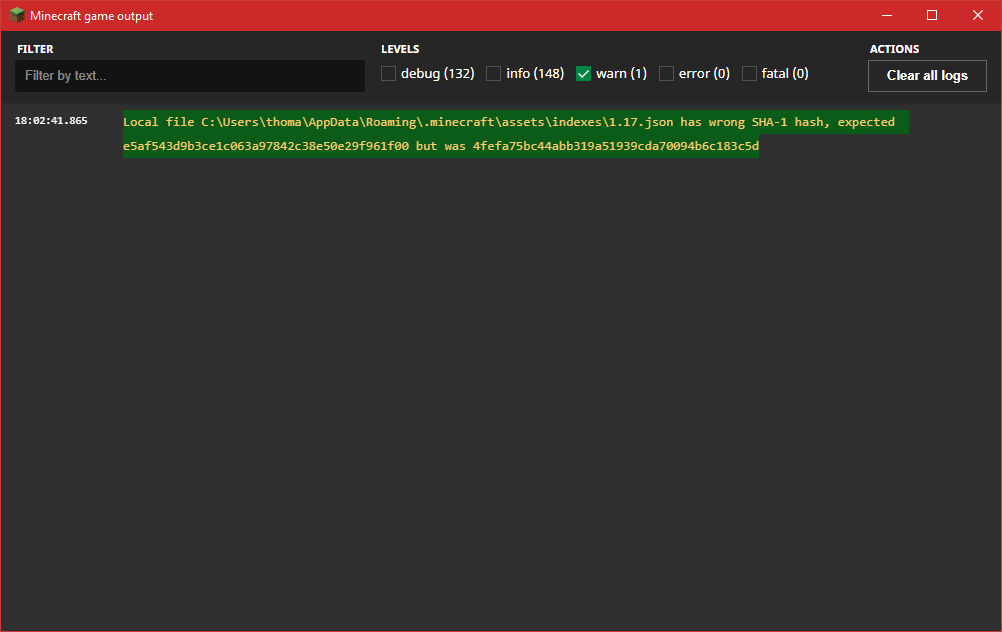Maximize the Minecraft game output window
1002x632 pixels.
pyautogui.click(x=932, y=15)
